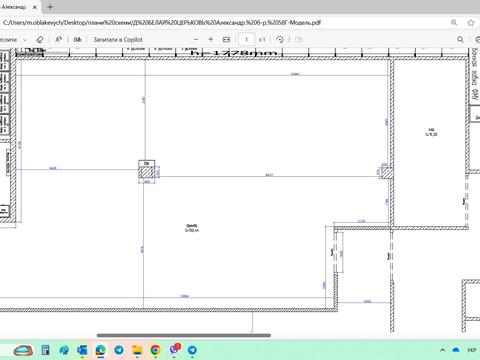Toggle fit to width page view
The image size is (480, 360).
pyautogui.click(x=226, y=39)
